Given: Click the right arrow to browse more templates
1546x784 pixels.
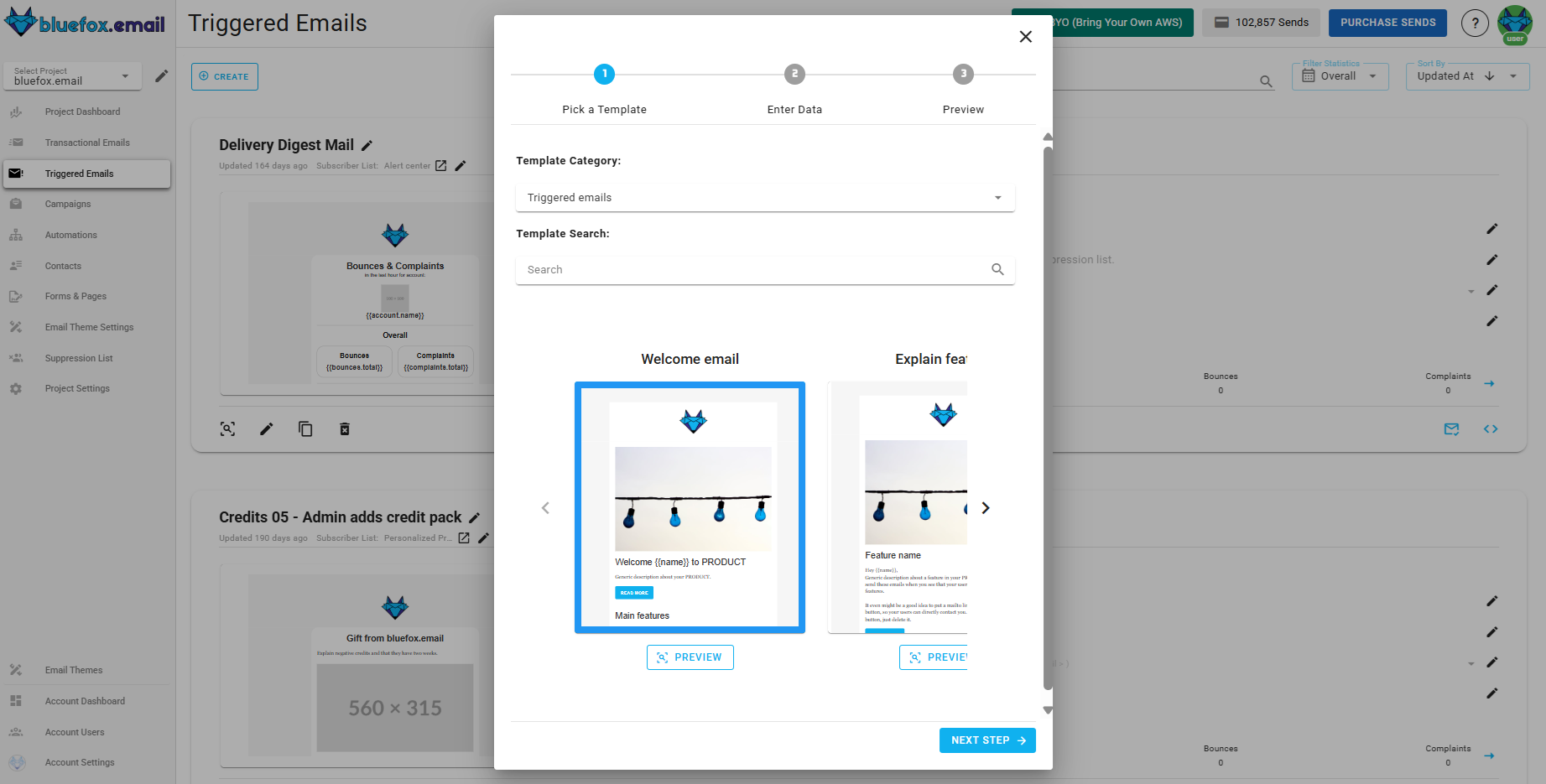Looking at the screenshot, I should pos(986,507).
